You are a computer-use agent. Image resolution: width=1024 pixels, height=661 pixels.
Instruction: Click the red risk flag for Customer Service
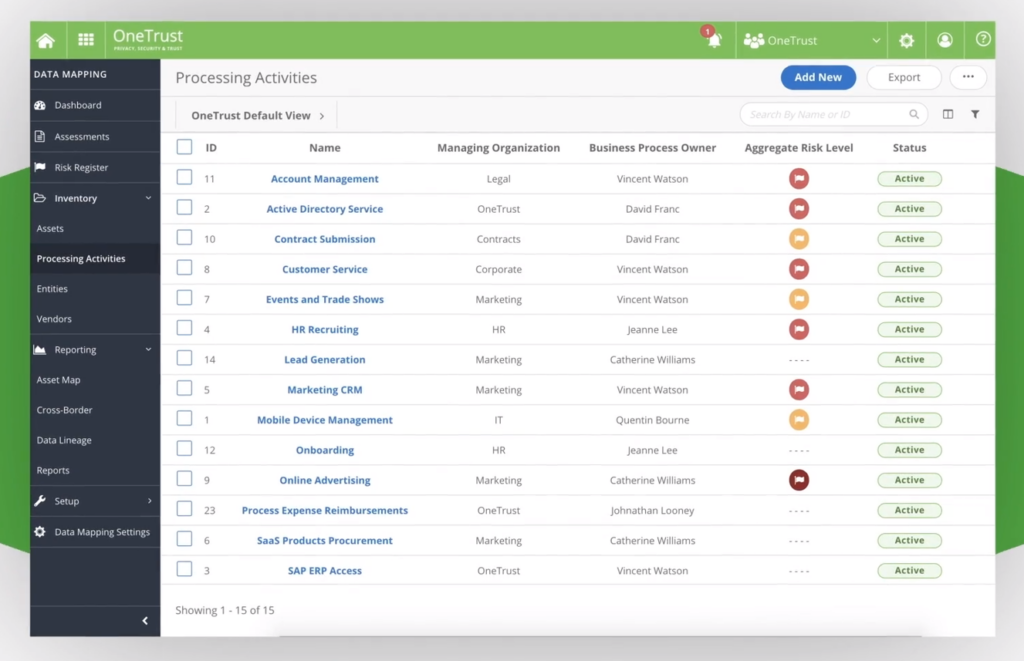(x=798, y=269)
